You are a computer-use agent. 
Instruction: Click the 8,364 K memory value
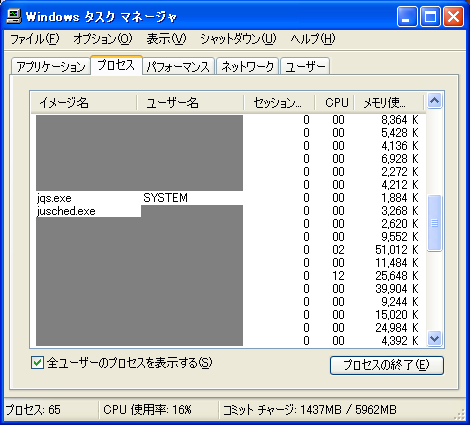(x=400, y=120)
